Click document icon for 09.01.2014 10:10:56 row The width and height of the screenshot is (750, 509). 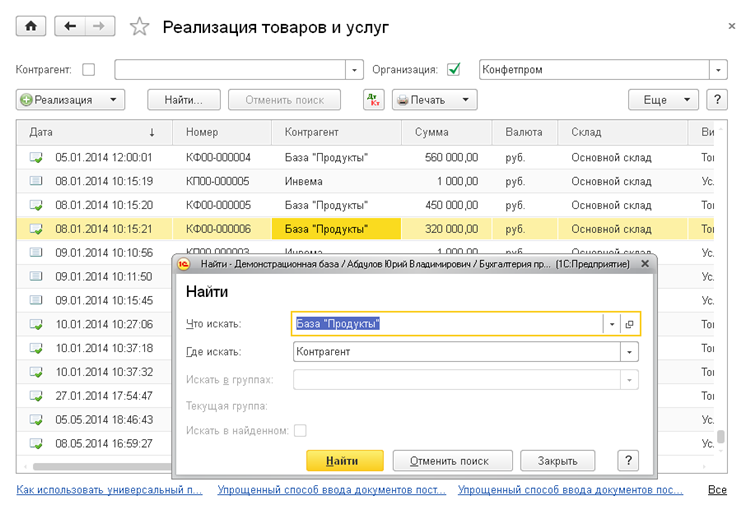(x=36, y=252)
